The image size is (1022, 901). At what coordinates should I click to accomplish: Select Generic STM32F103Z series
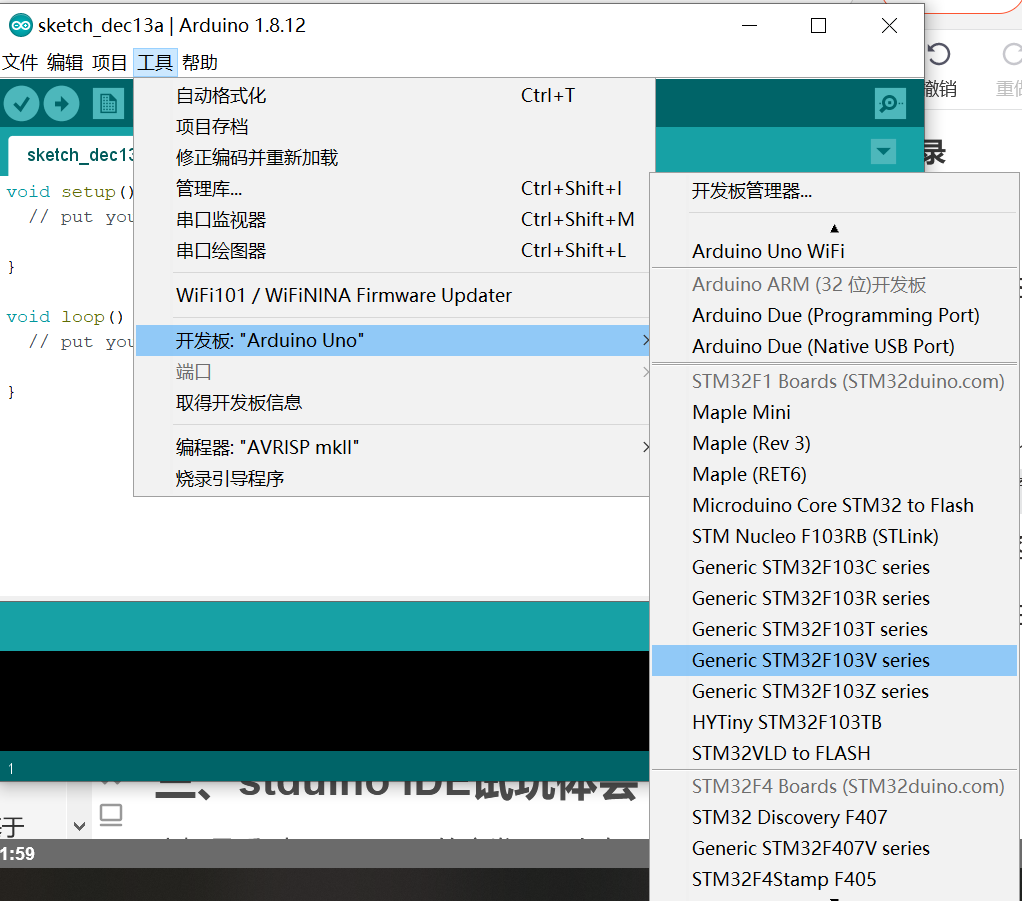(x=834, y=691)
